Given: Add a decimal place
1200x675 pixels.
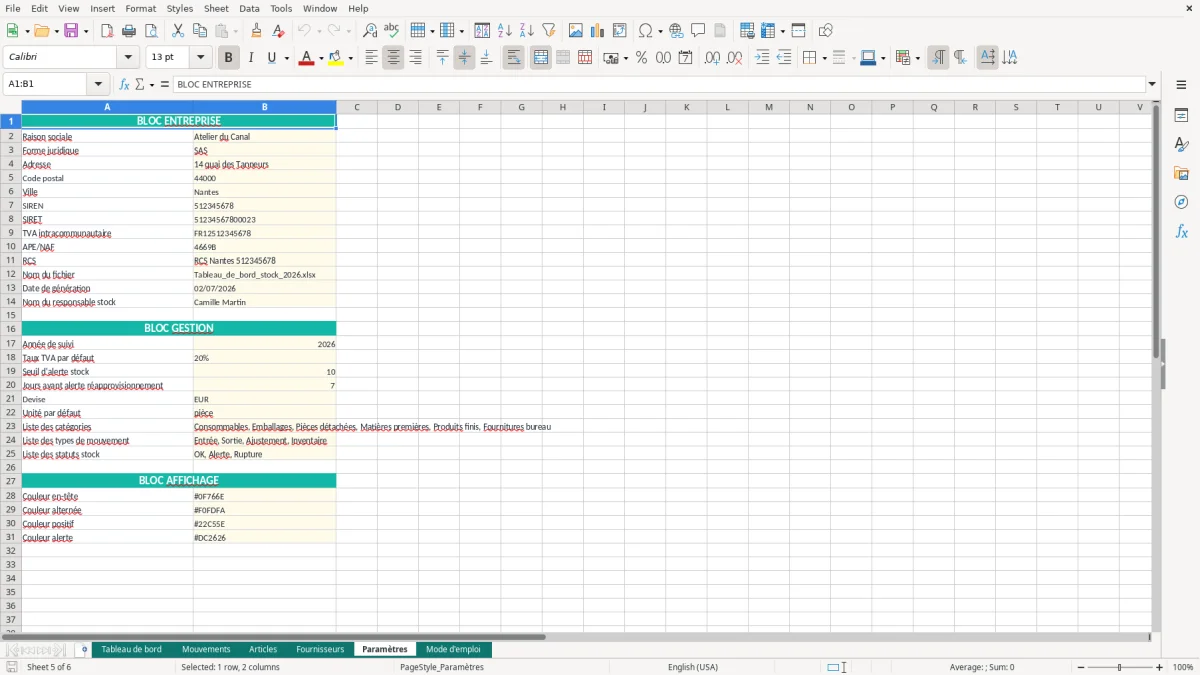Looking at the screenshot, I should point(712,58).
